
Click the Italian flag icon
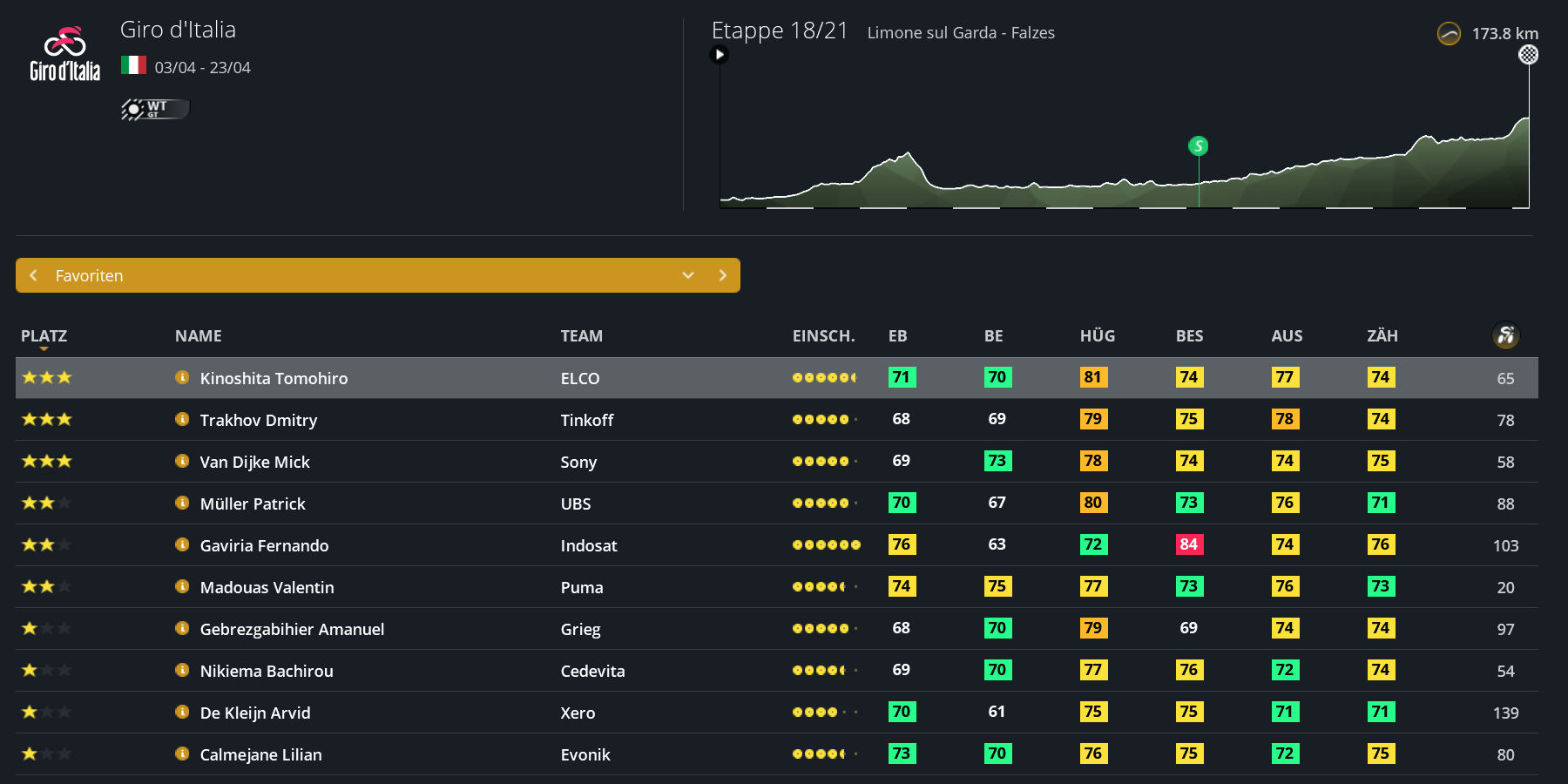[x=133, y=65]
